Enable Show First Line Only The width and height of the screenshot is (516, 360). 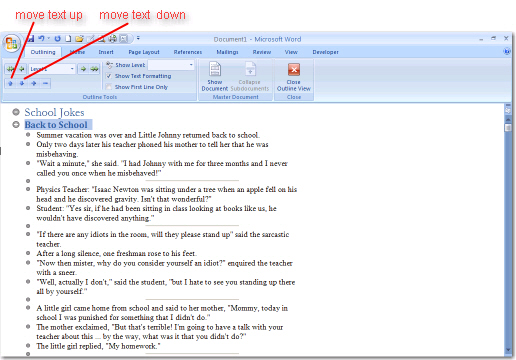point(109,87)
